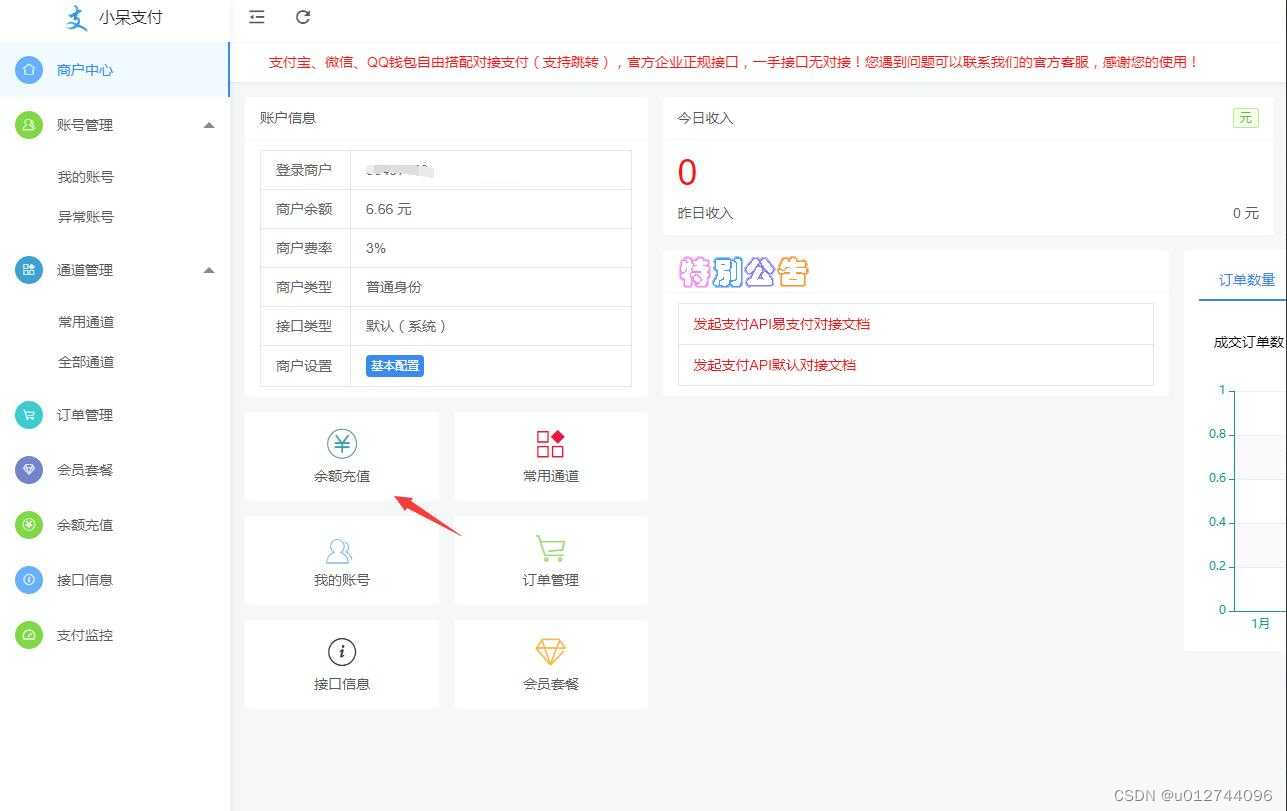
Task: Click the 接口信息 sidebar info icon
Action: 29,580
